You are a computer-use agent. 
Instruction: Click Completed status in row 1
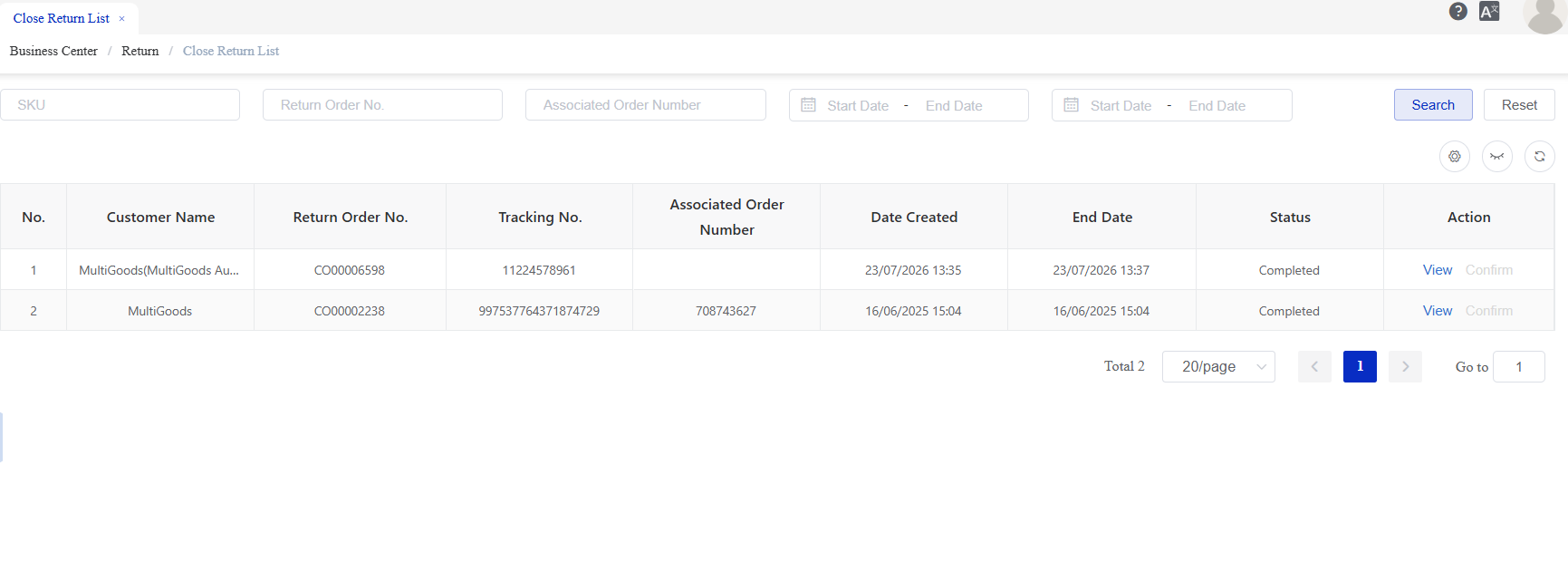point(1289,270)
